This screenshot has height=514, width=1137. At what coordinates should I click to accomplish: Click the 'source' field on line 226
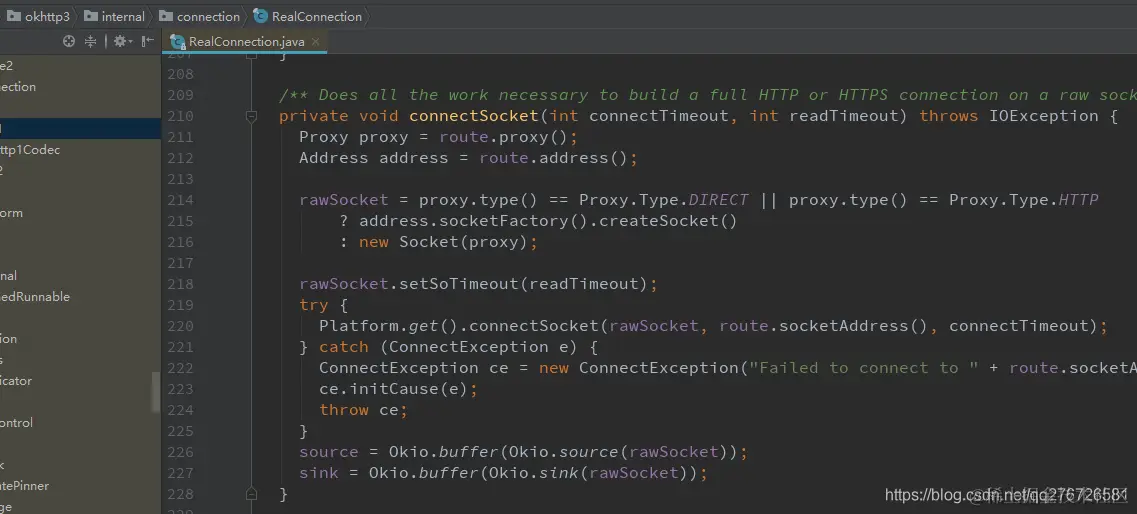click(x=329, y=452)
